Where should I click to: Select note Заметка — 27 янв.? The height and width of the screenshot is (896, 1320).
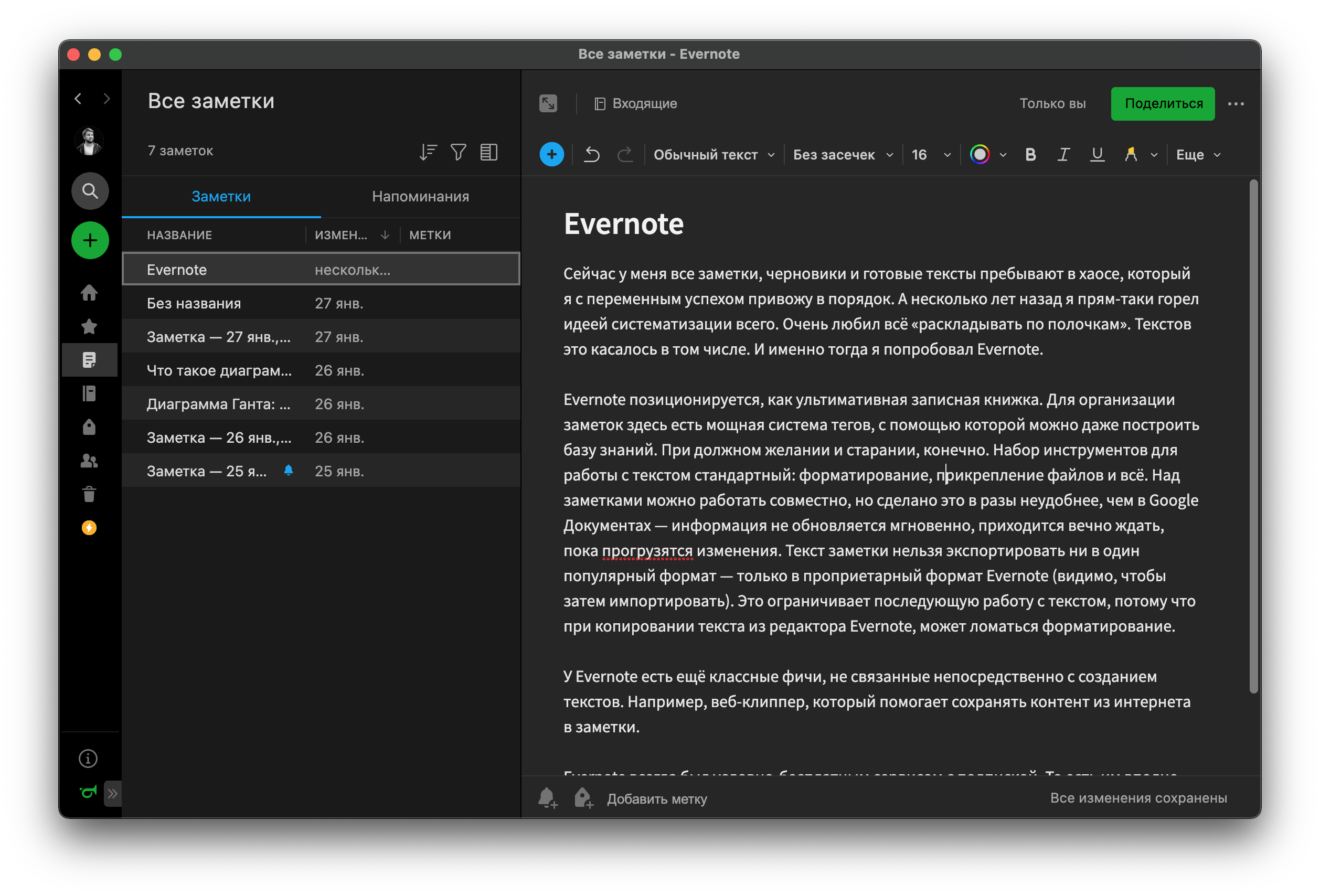(x=321, y=337)
